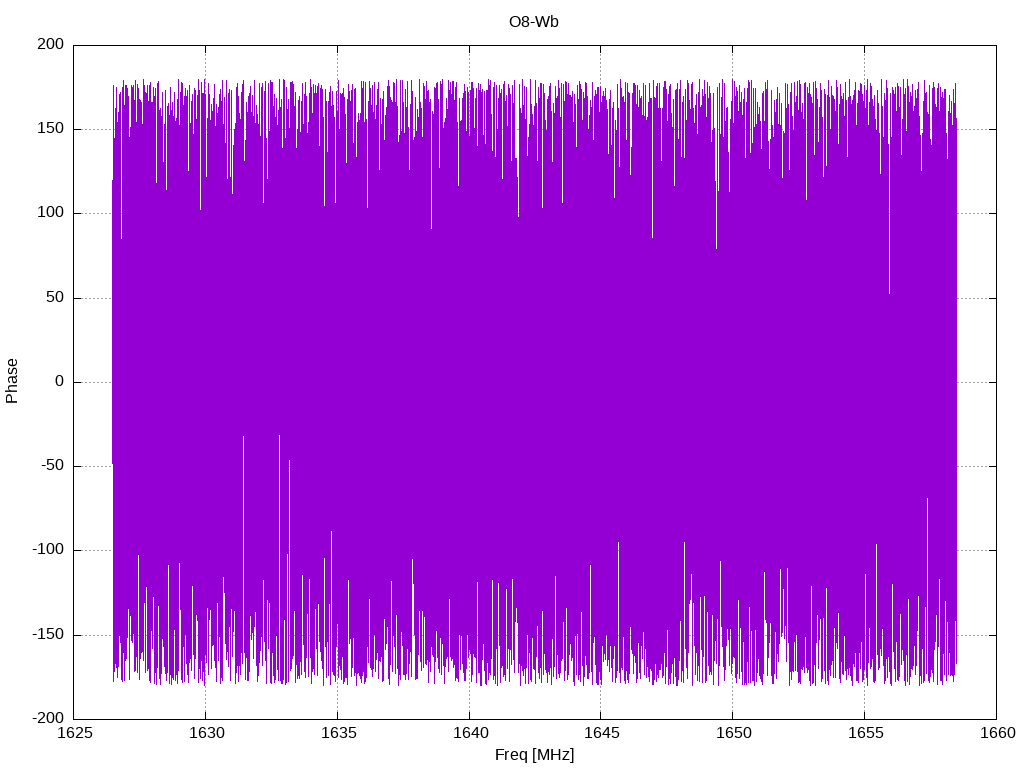The height and width of the screenshot is (768, 1024).
Task: Click the 1660 x-axis tick label
Action: click(998, 733)
